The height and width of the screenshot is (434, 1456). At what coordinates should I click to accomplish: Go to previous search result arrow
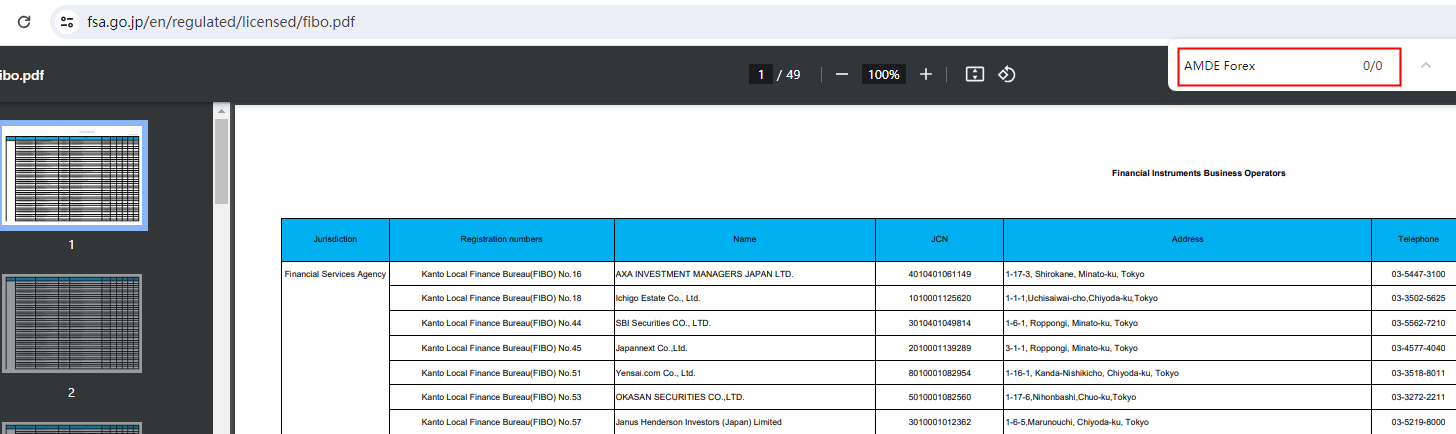click(x=1425, y=66)
